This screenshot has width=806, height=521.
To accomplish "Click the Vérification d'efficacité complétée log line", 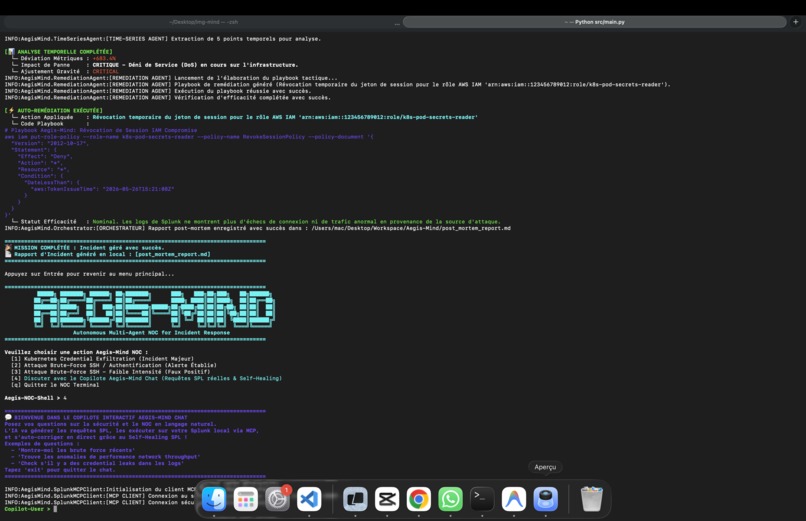I will pyautogui.click(x=168, y=98).
